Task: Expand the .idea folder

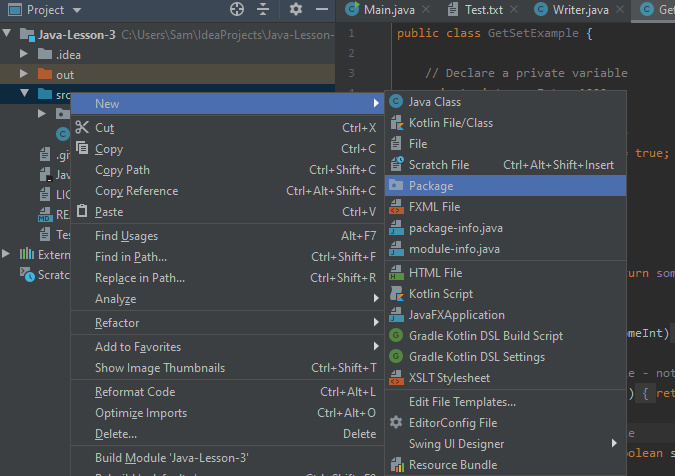Action: [26, 54]
